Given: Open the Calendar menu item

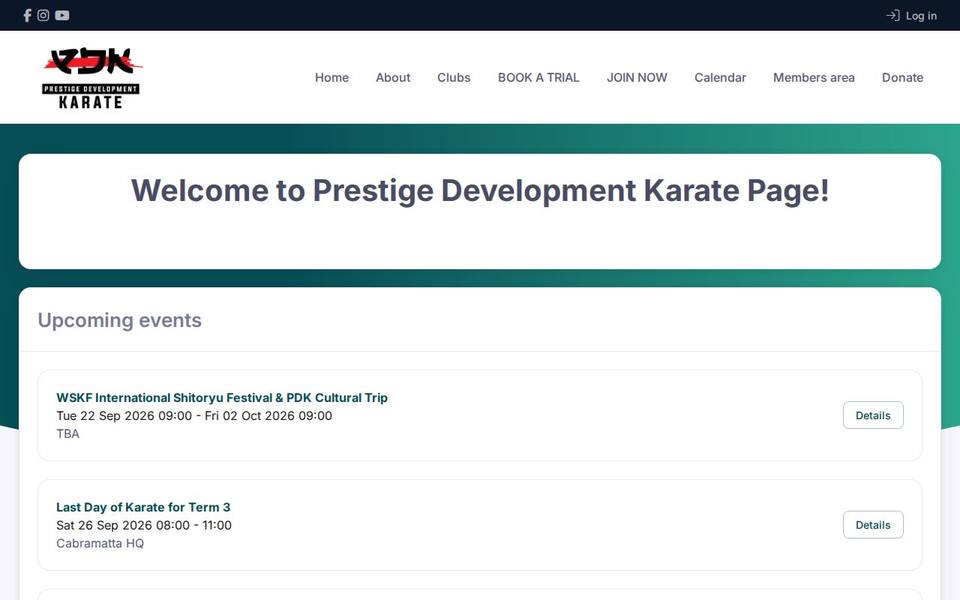Looking at the screenshot, I should coord(720,78).
